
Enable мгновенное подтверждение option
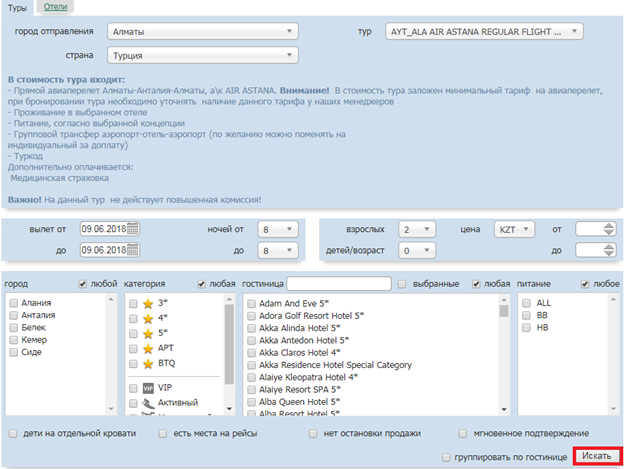click(x=462, y=433)
